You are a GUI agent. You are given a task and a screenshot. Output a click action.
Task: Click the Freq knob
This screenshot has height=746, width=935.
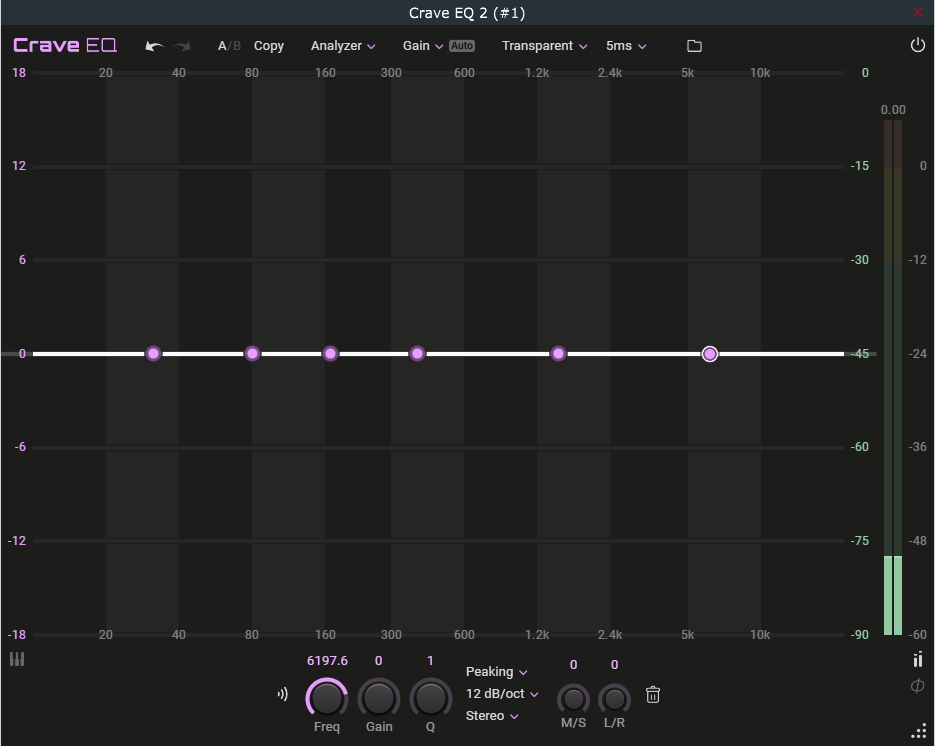click(x=327, y=698)
